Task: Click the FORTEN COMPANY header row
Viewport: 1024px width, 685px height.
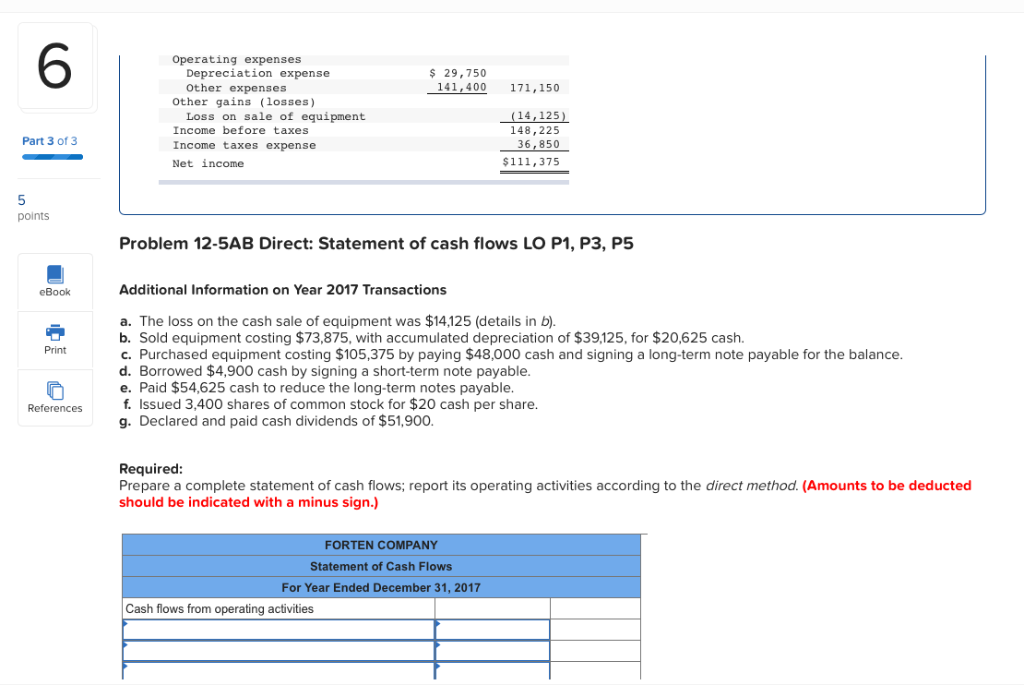Action: [381, 545]
